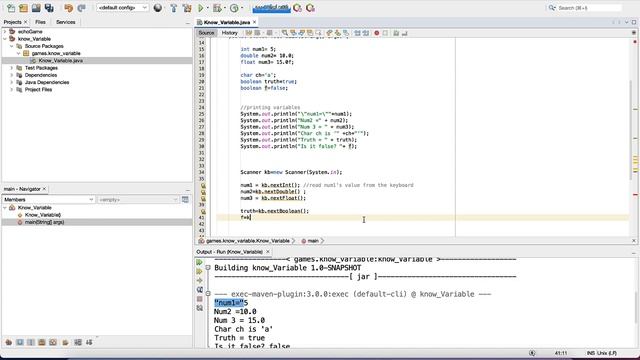Select the Know_Variable.java editor tab

tap(227, 22)
